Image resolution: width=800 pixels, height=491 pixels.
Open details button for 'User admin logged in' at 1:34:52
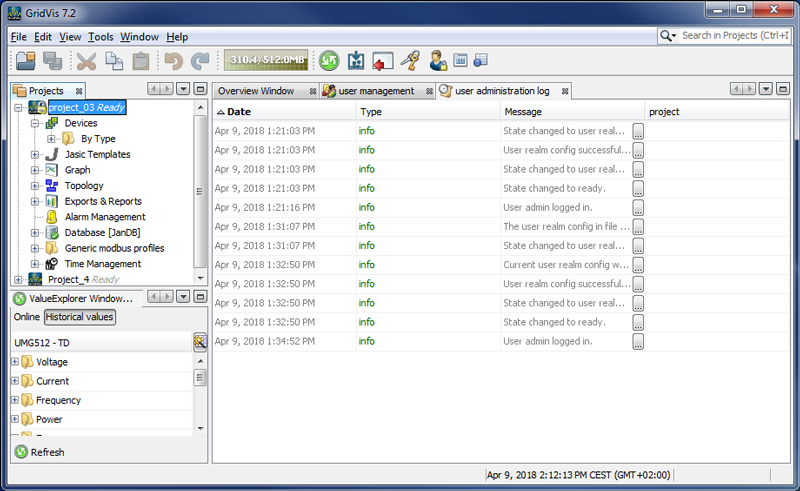click(x=638, y=341)
